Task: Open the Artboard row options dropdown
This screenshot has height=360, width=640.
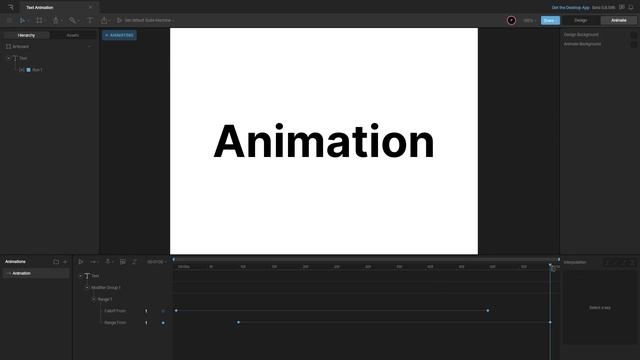Action: (89, 47)
